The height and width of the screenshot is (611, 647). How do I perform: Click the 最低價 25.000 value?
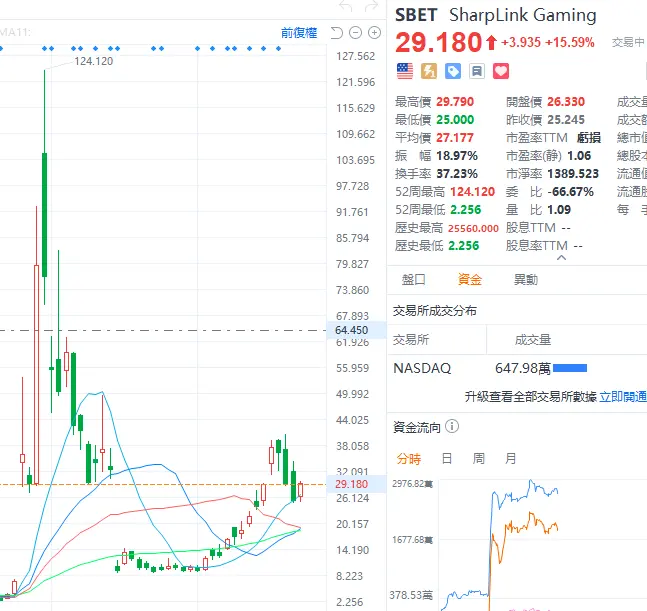pos(455,120)
